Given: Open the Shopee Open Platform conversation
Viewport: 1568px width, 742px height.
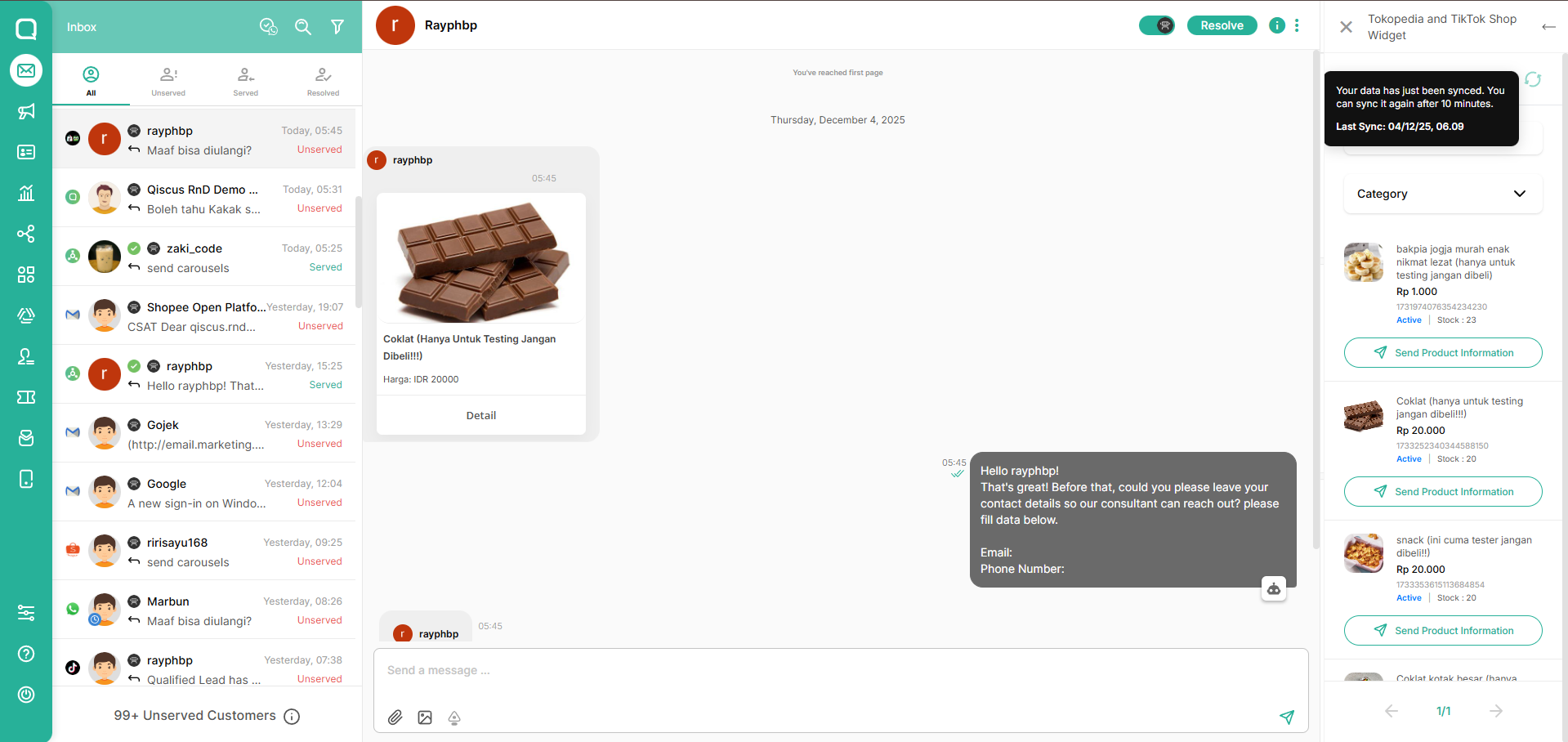Looking at the screenshot, I should tap(204, 316).
